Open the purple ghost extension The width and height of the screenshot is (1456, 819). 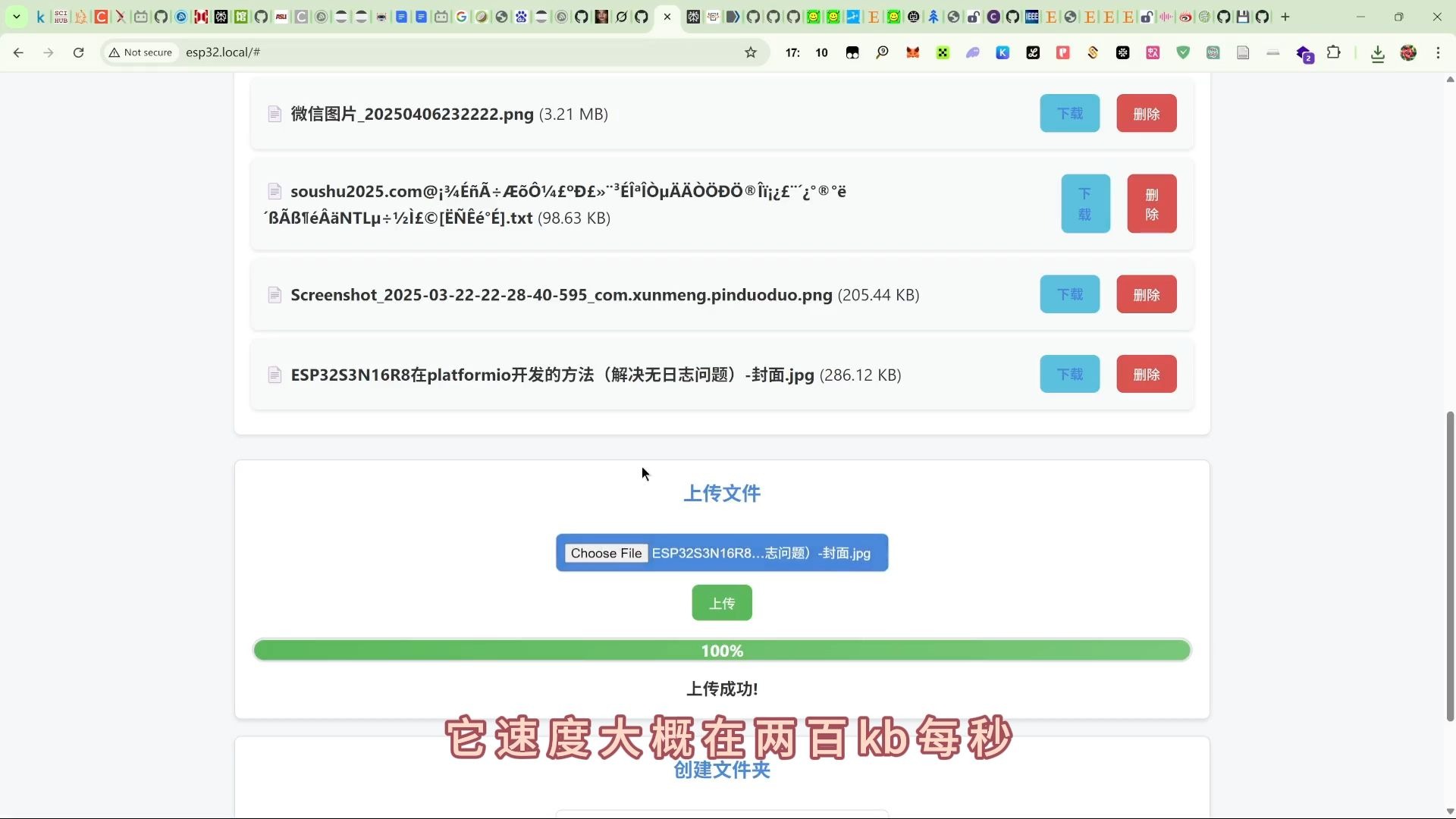[x=972, y=52]
